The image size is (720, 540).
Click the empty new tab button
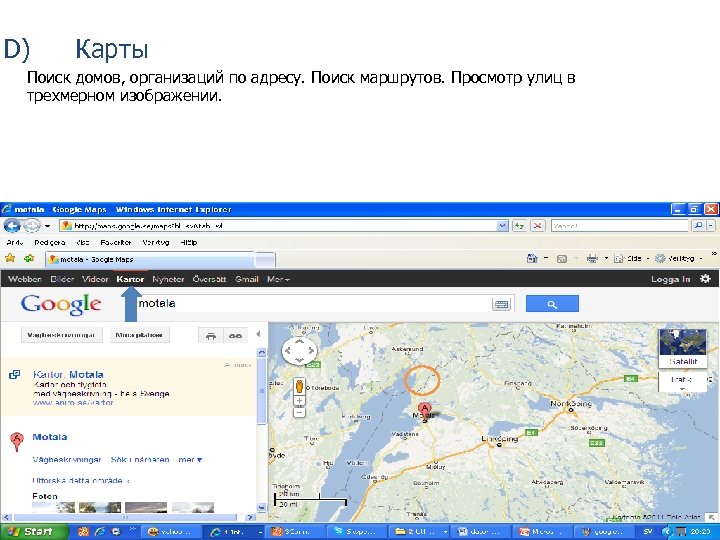coord(265,260)
